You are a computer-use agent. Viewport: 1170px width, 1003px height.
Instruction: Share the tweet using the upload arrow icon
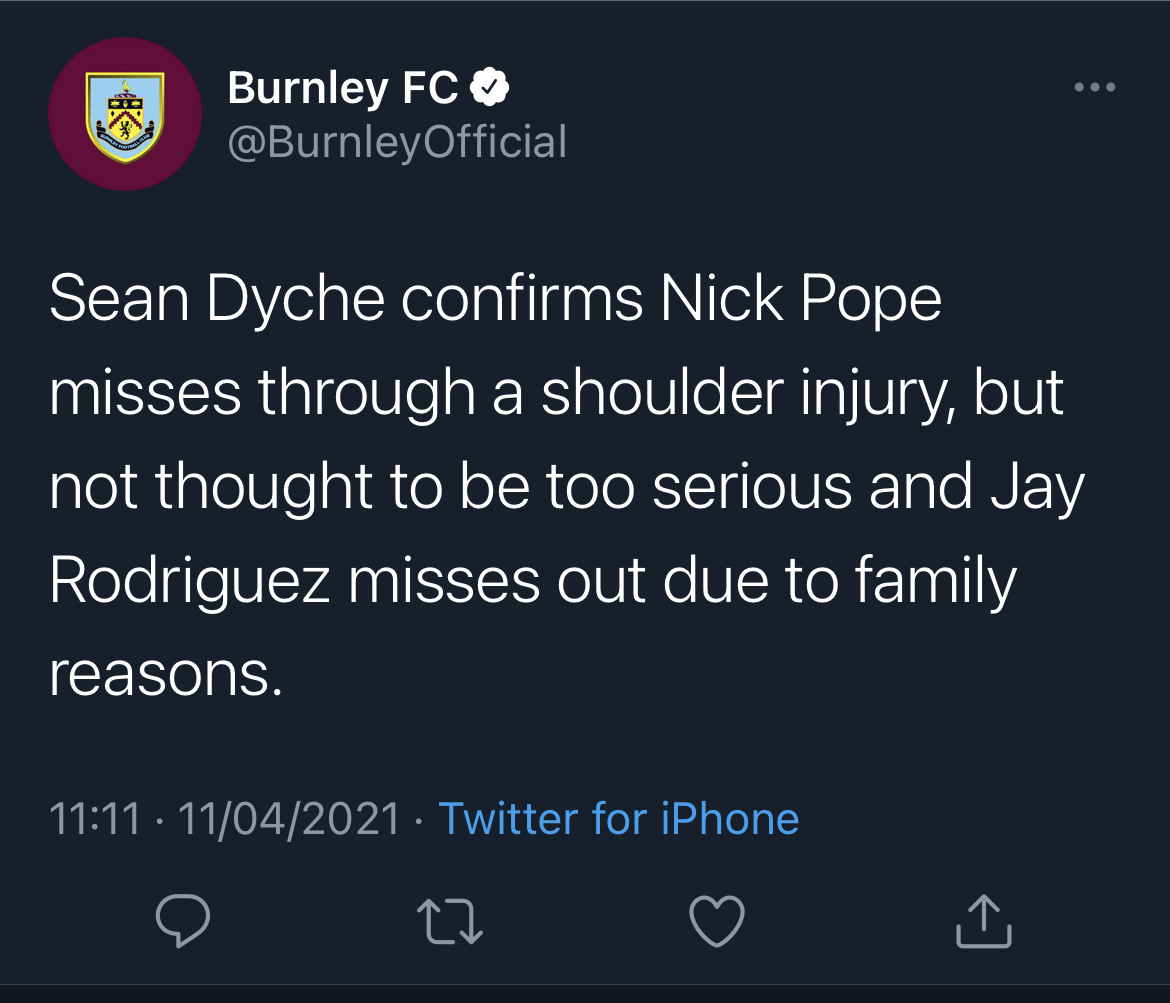pyautogui.click(x=984, y=921)
